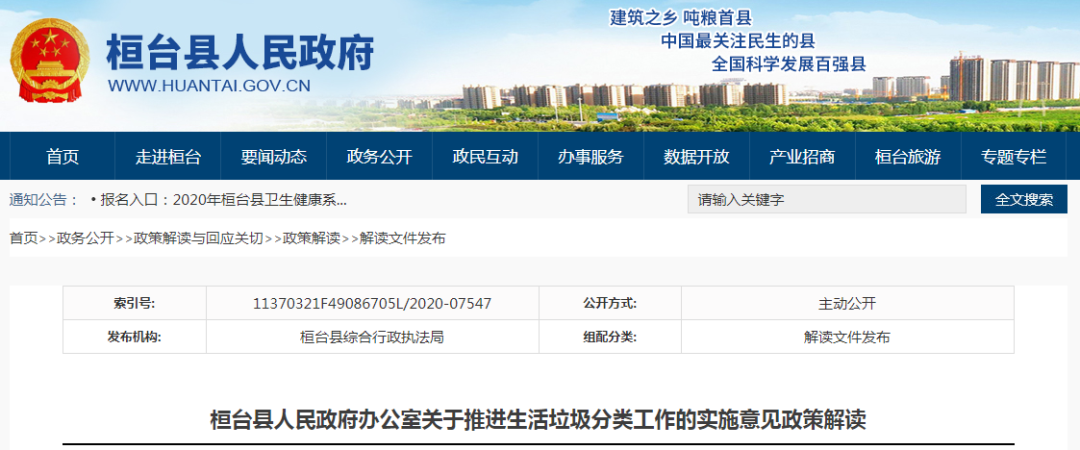
Task: Click the 索引号 label cell
Action: pos(134,303)
